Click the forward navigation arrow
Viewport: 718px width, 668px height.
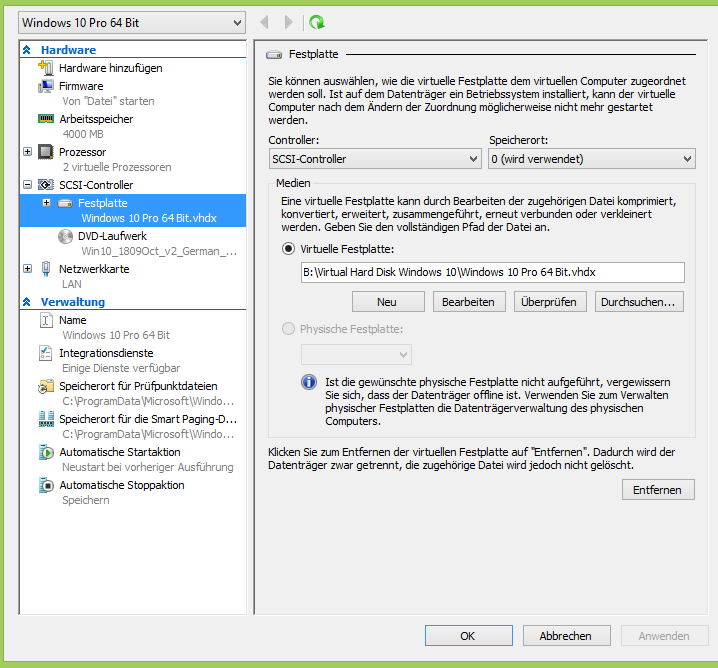point(288,22)
